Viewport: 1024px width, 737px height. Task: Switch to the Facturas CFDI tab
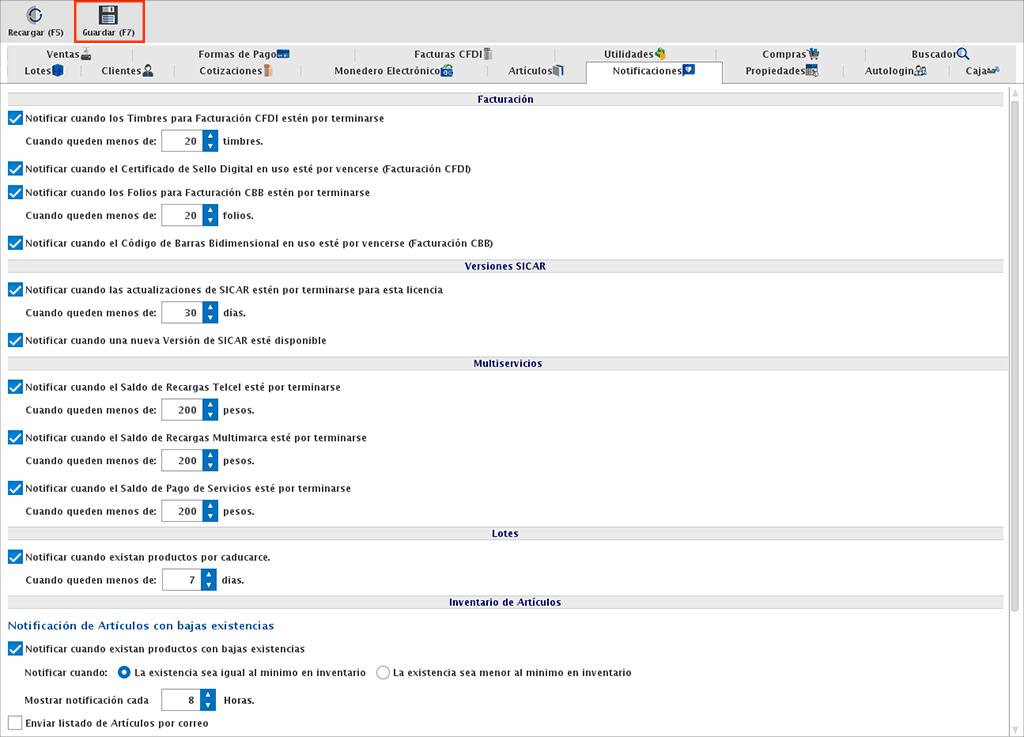(453, 54)
